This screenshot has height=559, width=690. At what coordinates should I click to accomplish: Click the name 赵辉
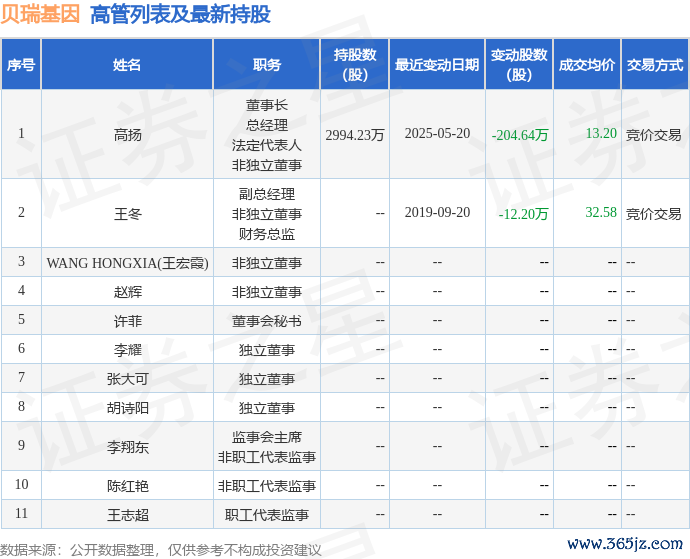point(128,292)
